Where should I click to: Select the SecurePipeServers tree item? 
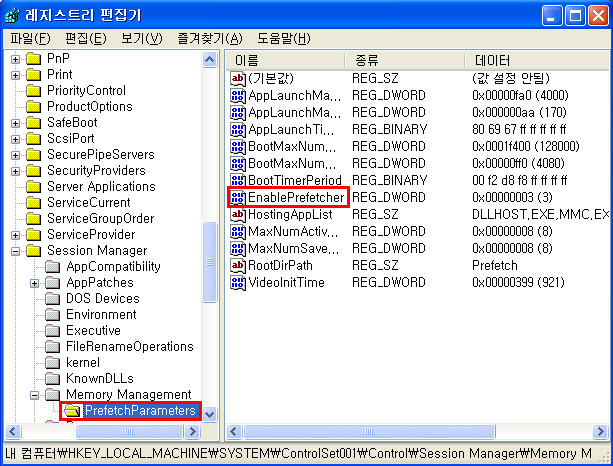tap(101, 155)
